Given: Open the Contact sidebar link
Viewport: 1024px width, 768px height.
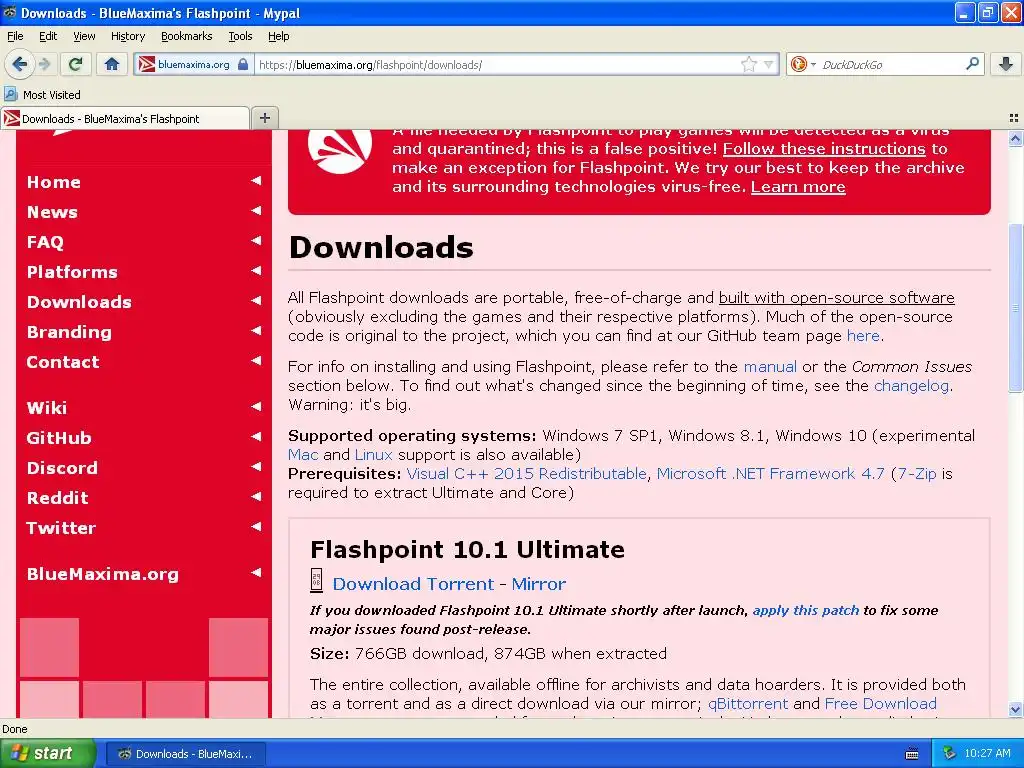Looking at the screenshot, I should (x=63, y=362).
